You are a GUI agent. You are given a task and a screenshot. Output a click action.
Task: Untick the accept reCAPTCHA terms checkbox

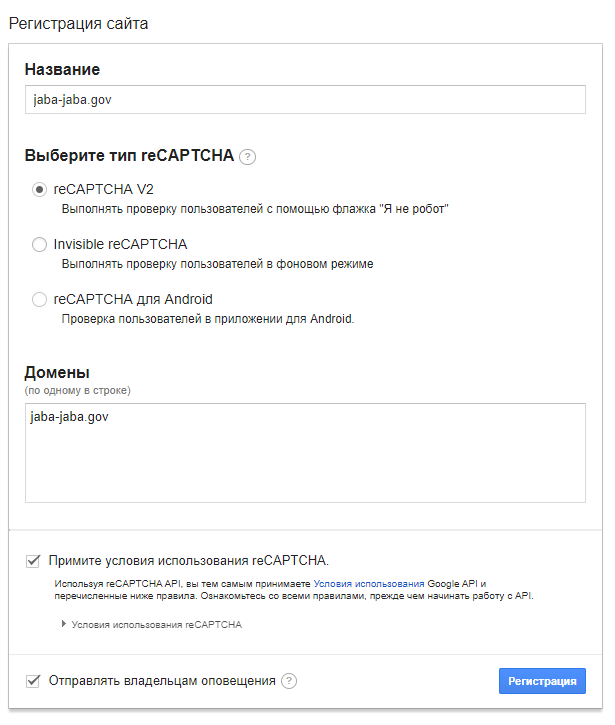34,561
